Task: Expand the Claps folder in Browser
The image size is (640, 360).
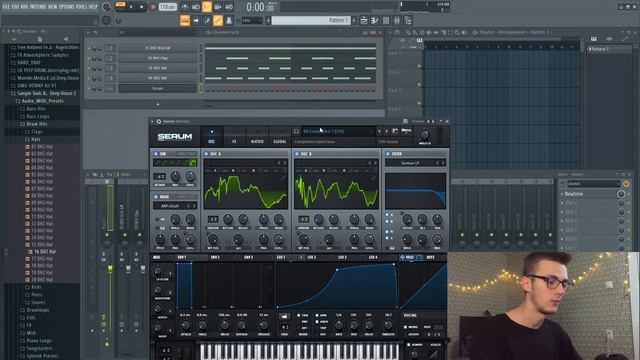Action: pyautogui.click(x=33, y=131)
